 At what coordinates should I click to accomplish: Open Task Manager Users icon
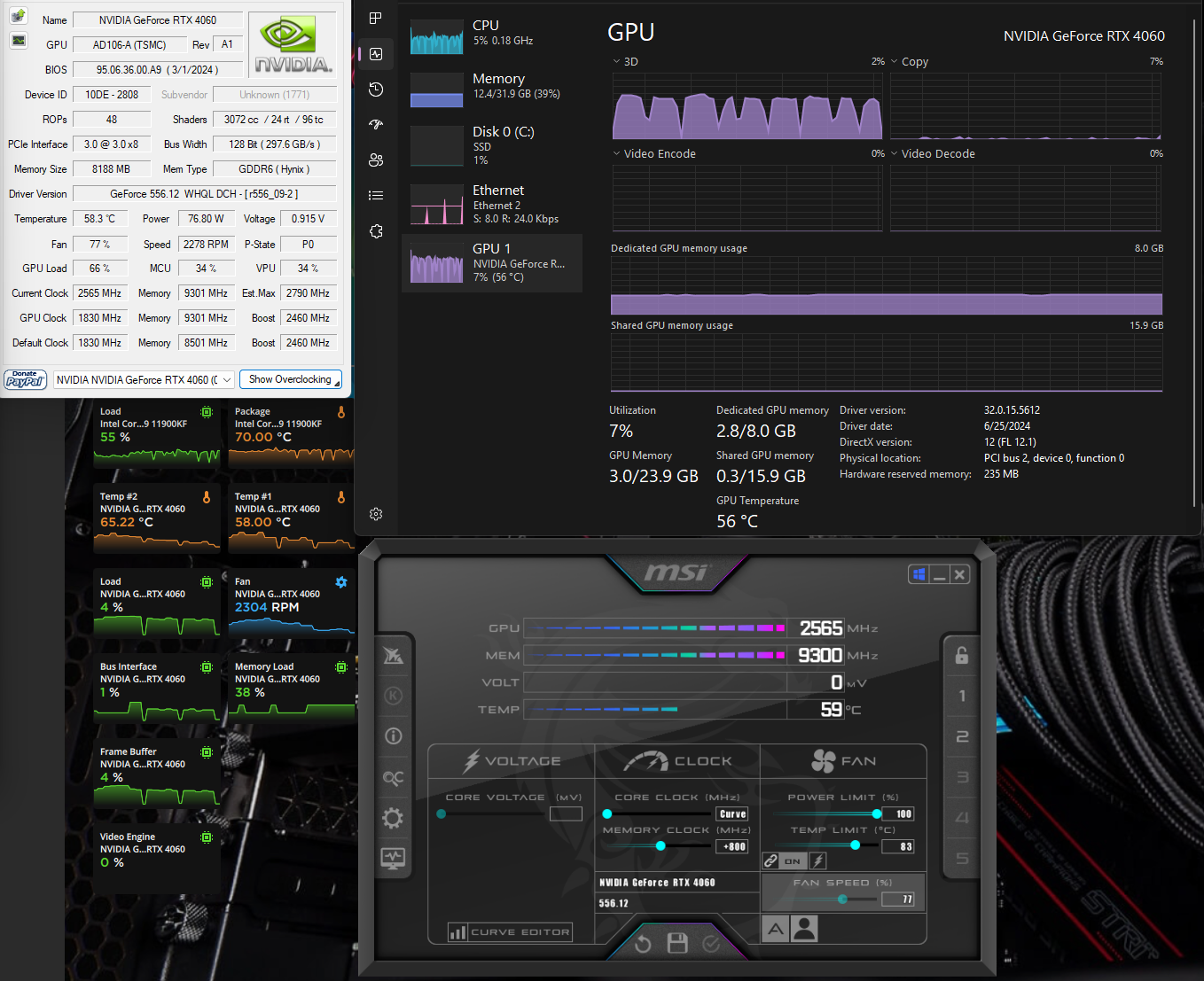point(376,160)
